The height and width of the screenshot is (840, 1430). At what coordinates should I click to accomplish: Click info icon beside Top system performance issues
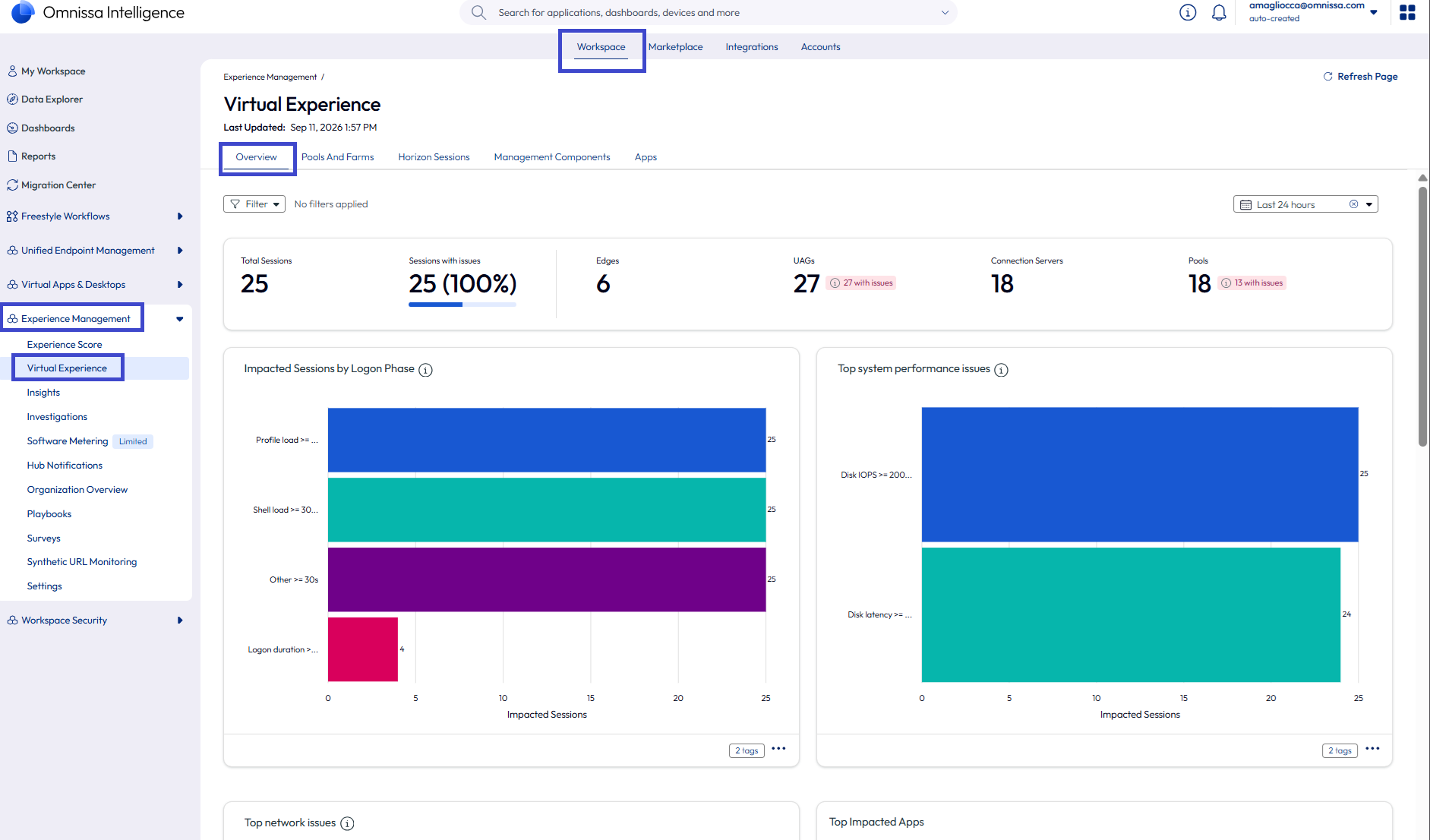pyautogui.click(x=1002, y=370)
